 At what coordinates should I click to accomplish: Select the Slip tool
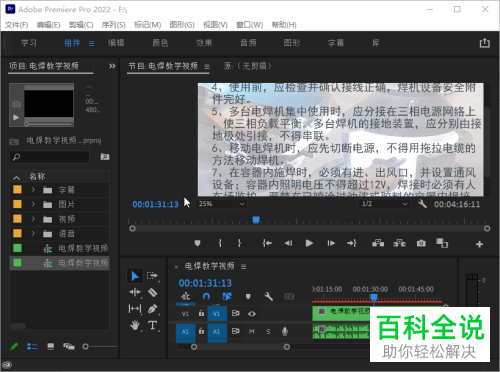tap(135, 309)
